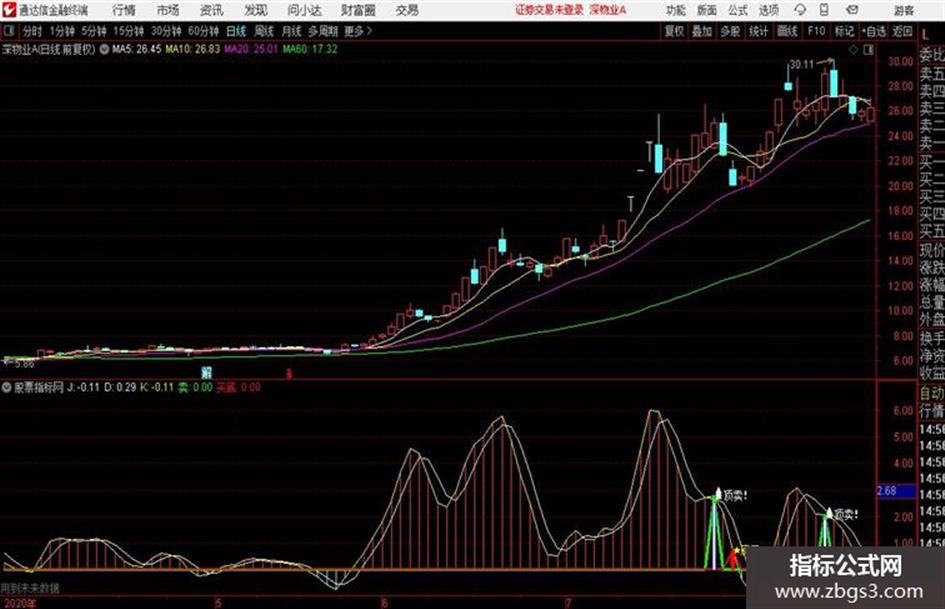Screen dimensions: 945x609
Task: Open the 资讯 menu
Action: tap(211, 10)
